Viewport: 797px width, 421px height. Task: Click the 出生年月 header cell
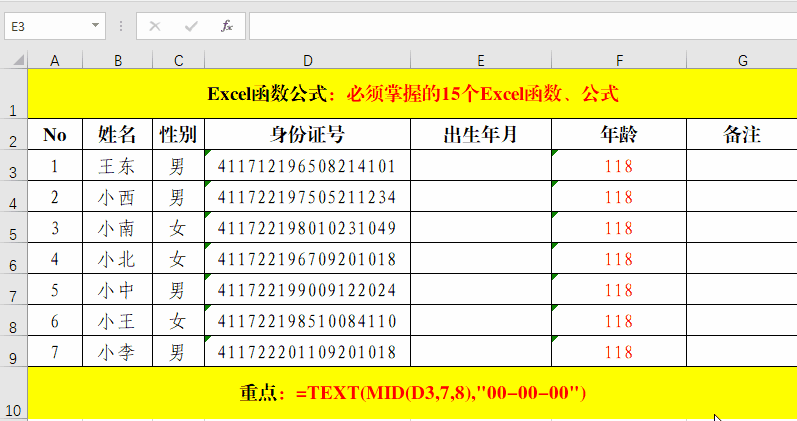tap(481, 135)
